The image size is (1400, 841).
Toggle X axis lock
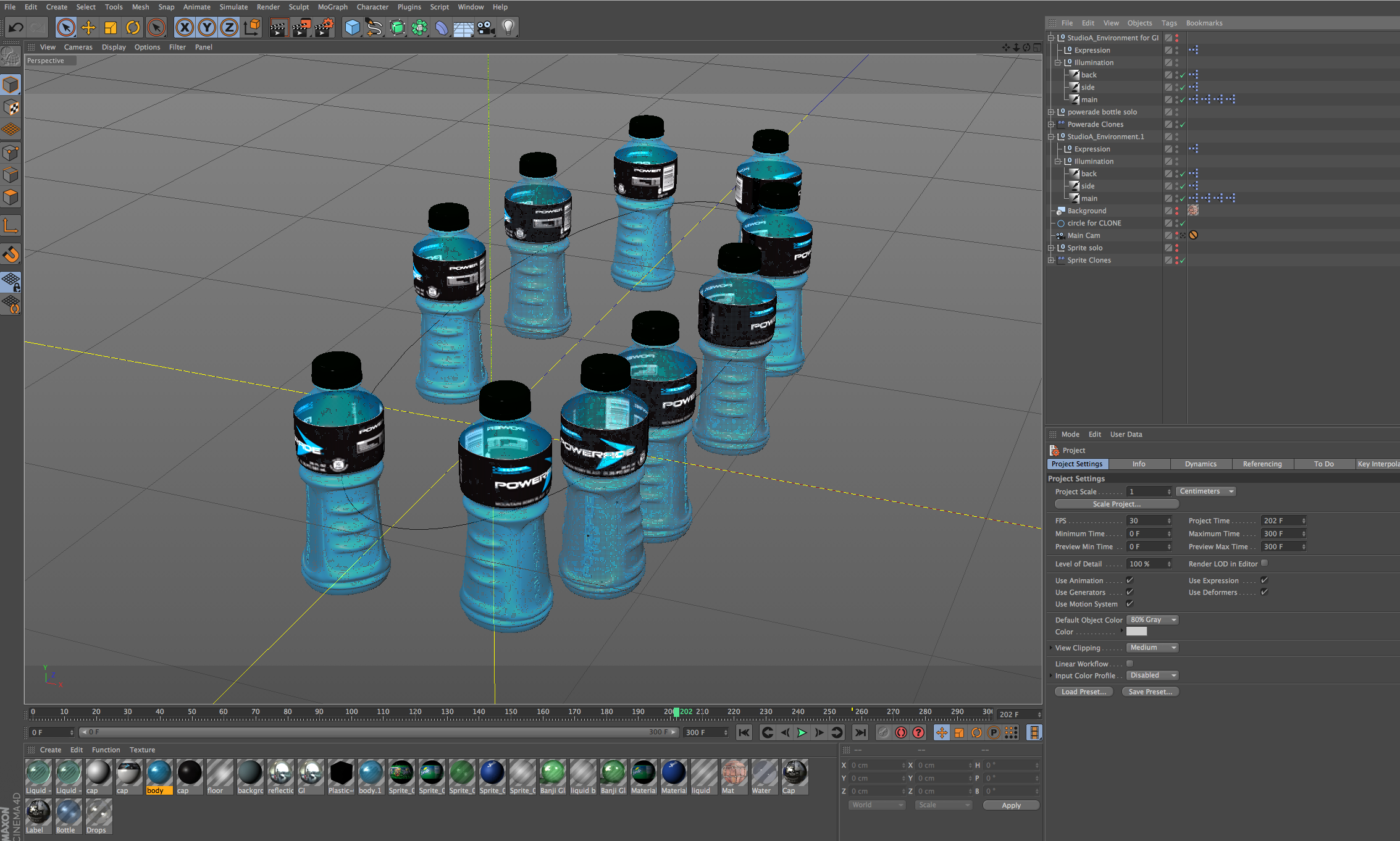(185, 27)
